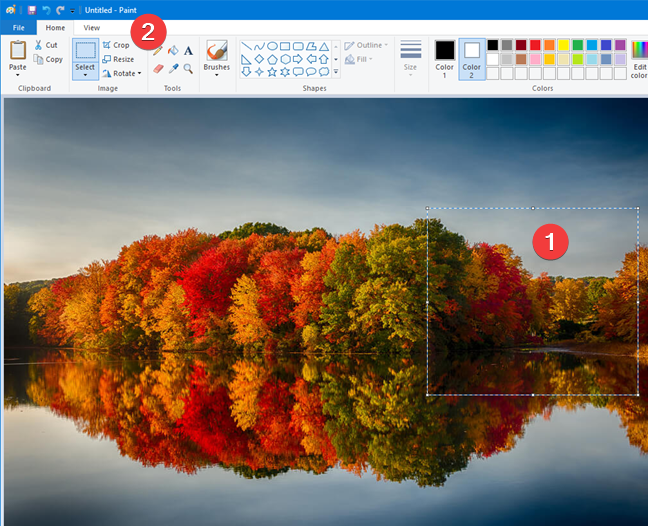This screenshot has width=648, height=526.
Task: Save via the quick access floppy icon
Action: pyautogui.click(x=32, y=10)
